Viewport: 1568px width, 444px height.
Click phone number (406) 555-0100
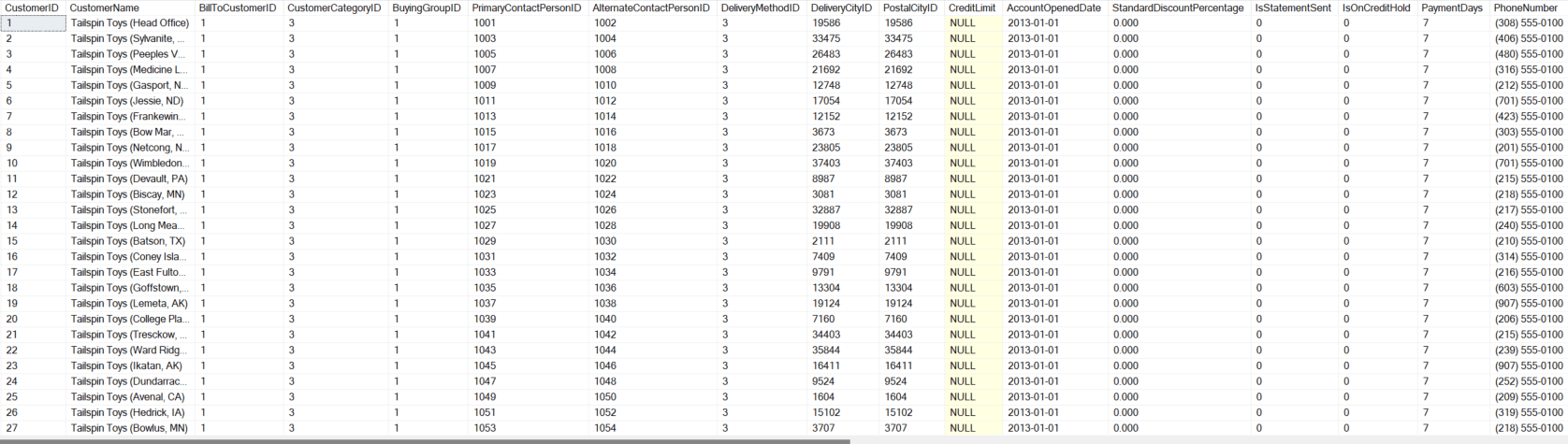click(x=1529, y=38)
